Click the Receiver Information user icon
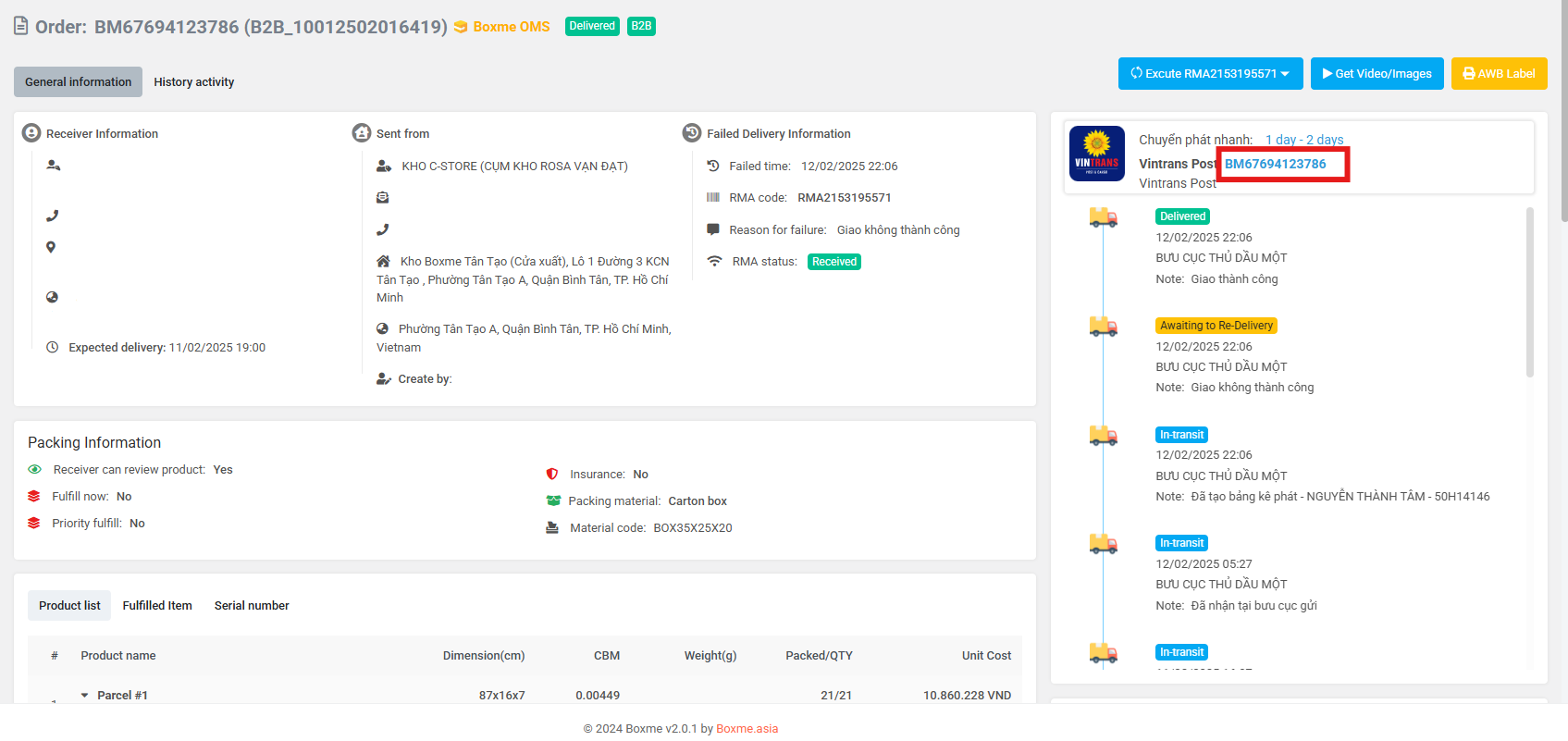Viewport: 1568px width, 741px height. (31, 133)
